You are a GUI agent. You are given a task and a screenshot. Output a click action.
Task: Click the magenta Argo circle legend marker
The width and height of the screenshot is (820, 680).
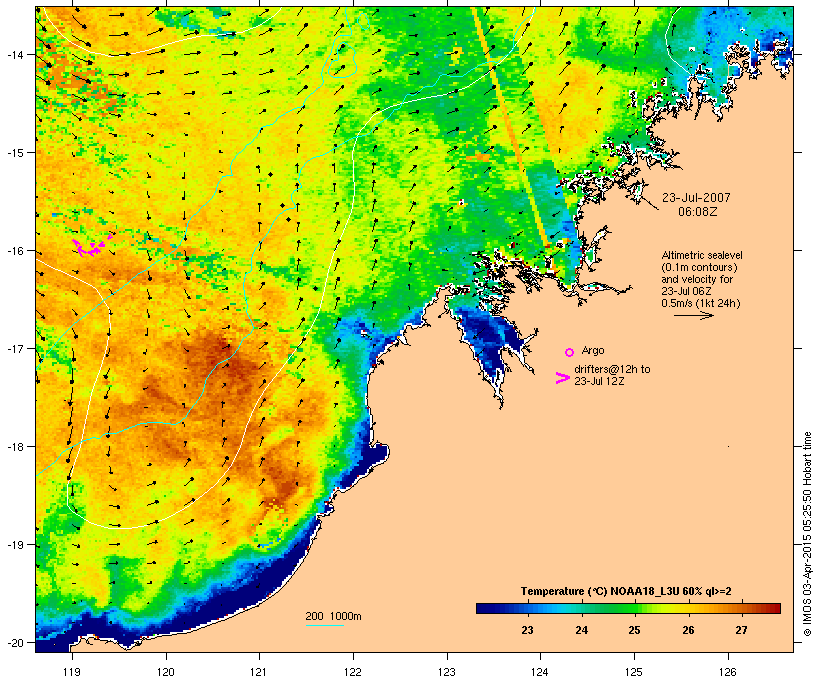point(570,352)
